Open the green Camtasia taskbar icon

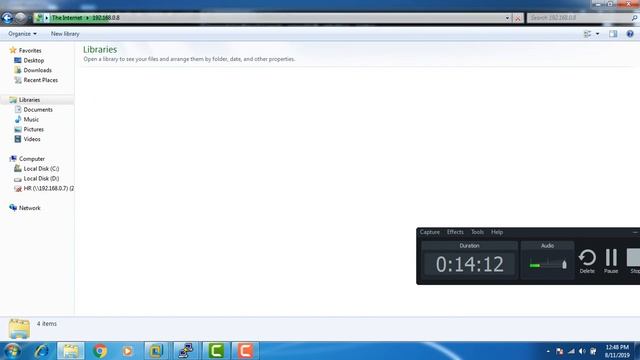216,351
